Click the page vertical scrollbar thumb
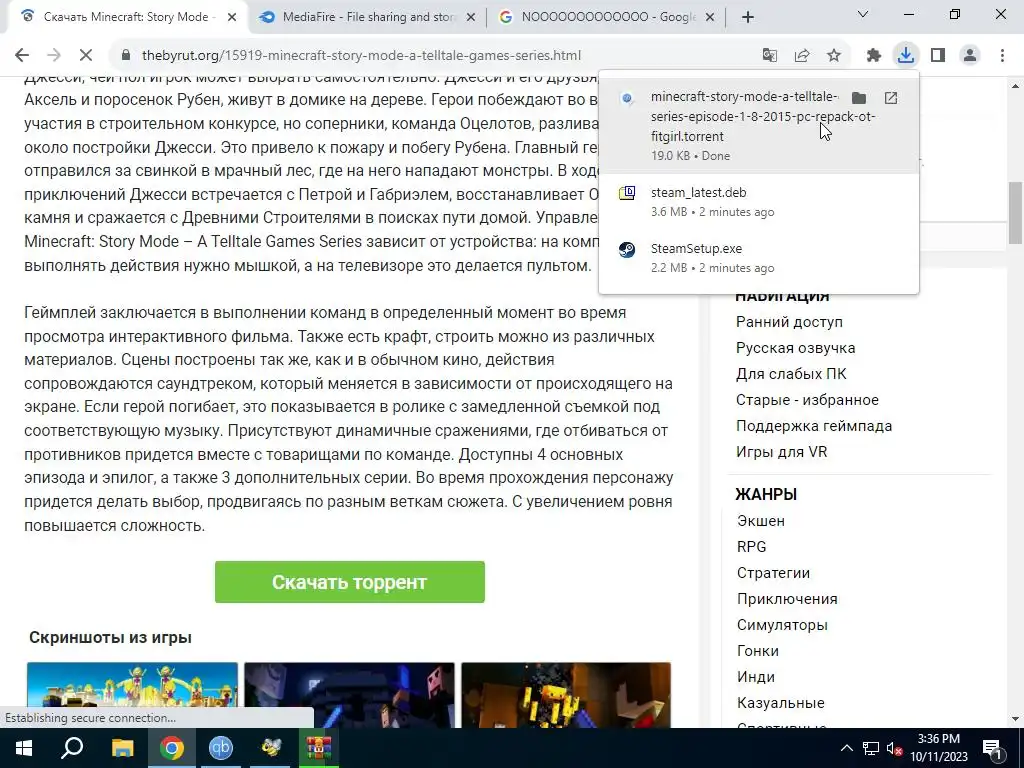The width and height of the screenshot is (1024, 768). point(1016,212)
